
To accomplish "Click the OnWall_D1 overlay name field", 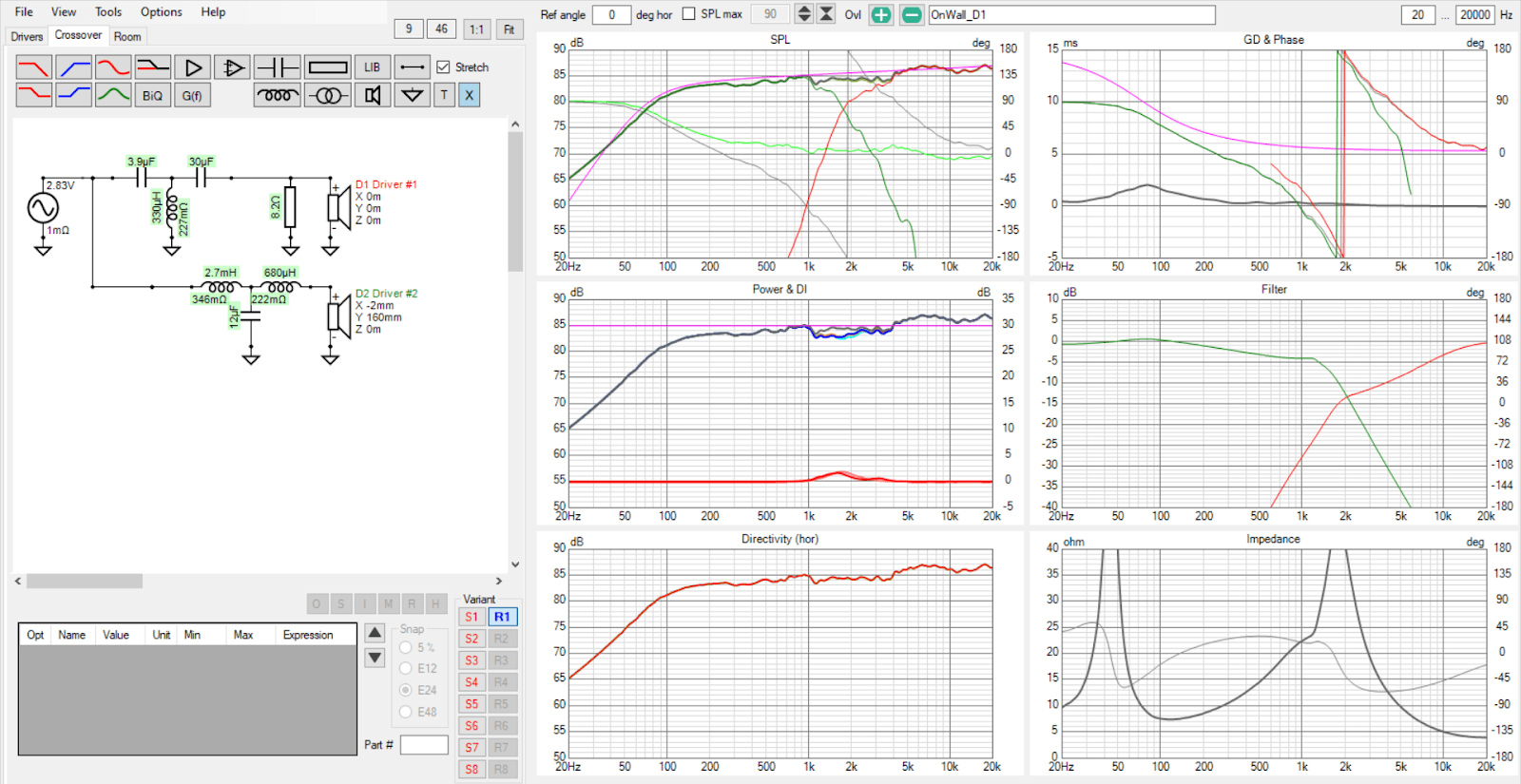I will (x=1071, y=14).
